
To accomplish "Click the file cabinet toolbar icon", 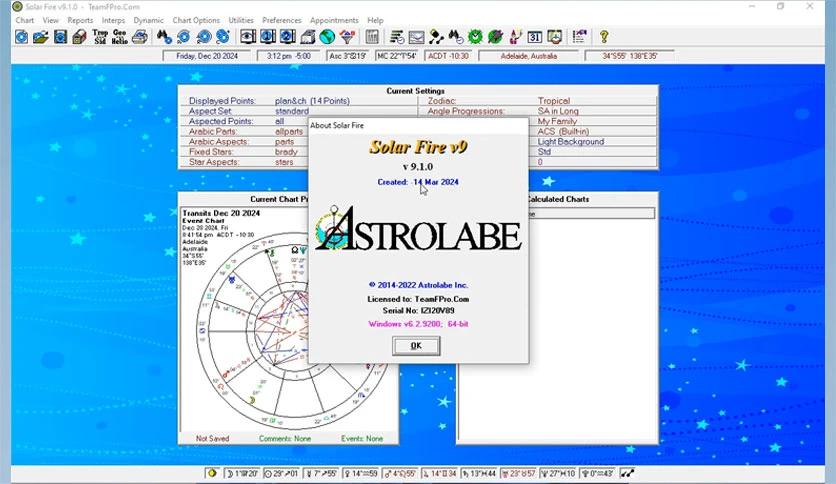I will pos(79,37).
